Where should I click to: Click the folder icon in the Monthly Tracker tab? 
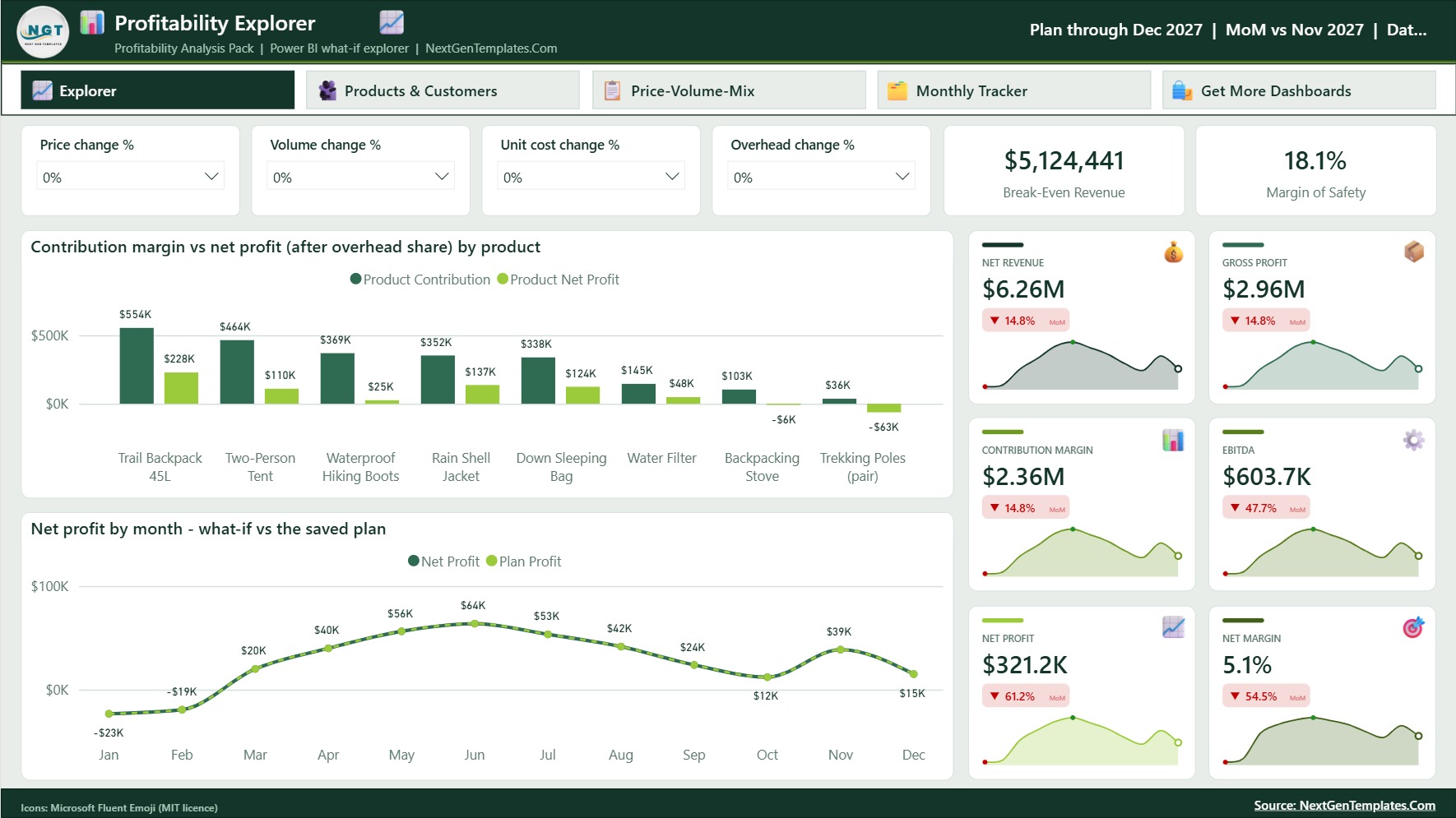click(x=897, y=90)
